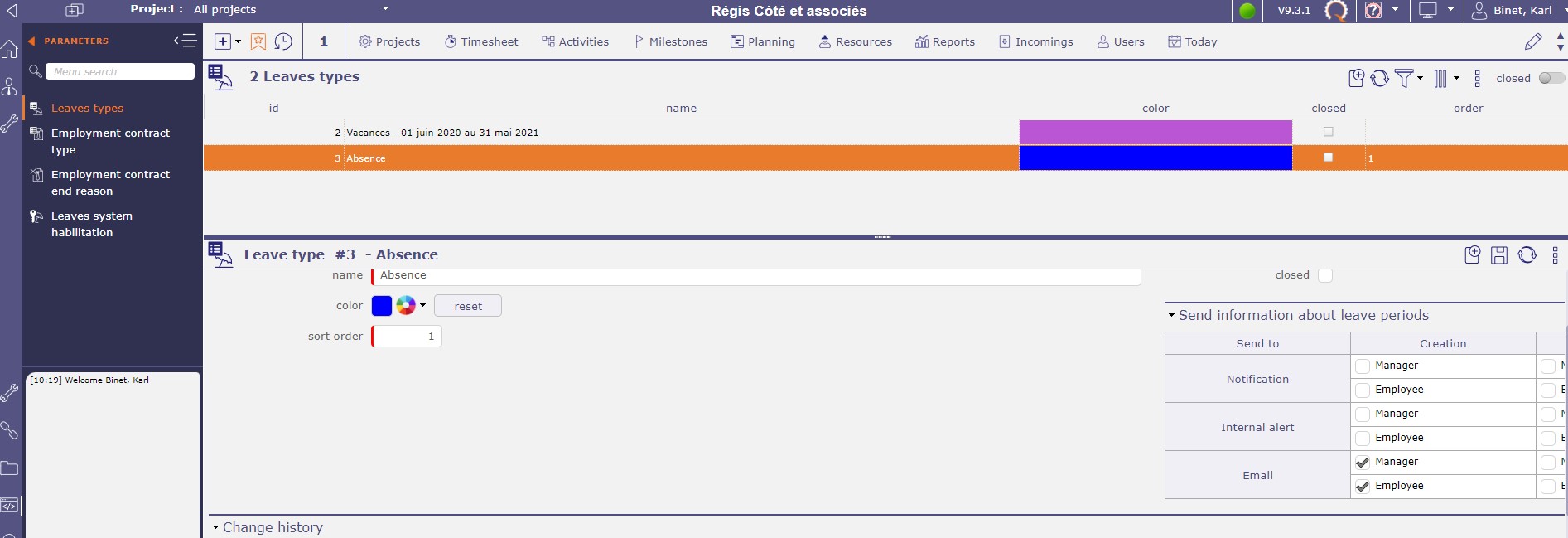The image size is (1568, 538).
Task: Click the blue color swatch
Action: [381, 306]
